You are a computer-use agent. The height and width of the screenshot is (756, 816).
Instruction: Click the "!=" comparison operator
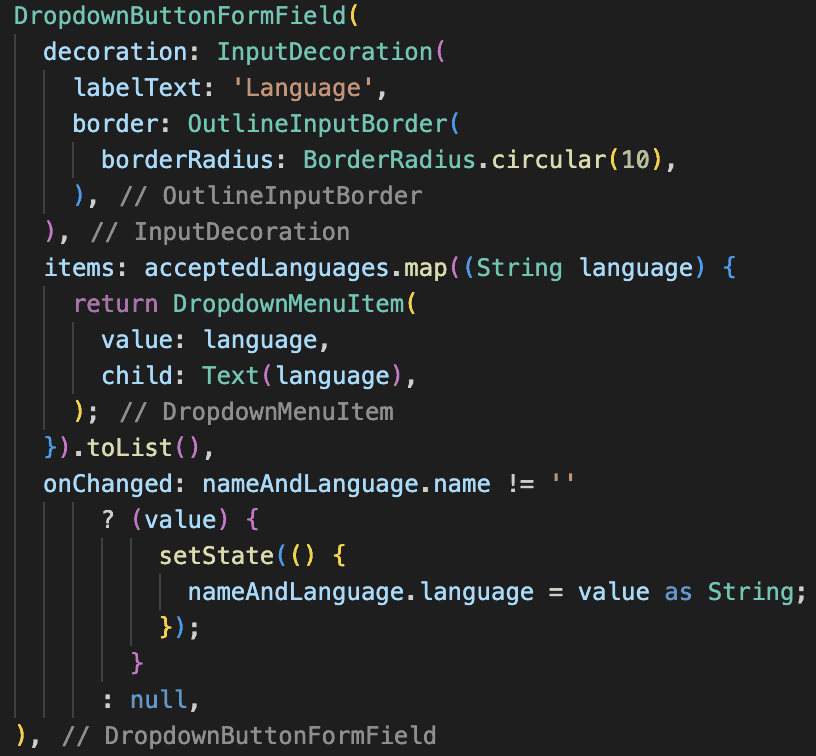[520, 484]
